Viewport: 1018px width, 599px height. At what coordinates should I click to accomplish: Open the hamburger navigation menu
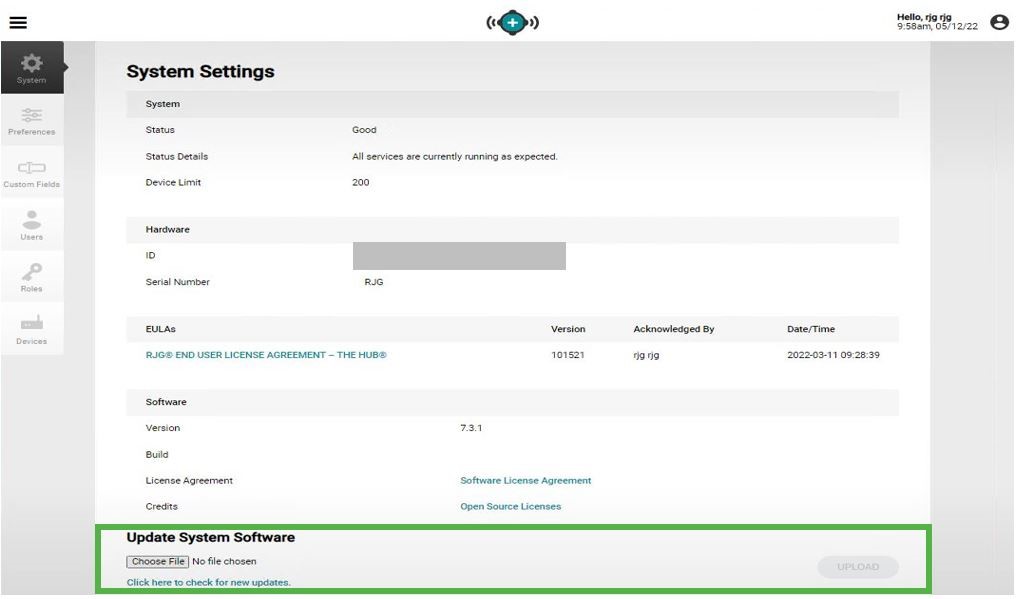(18, 21)
